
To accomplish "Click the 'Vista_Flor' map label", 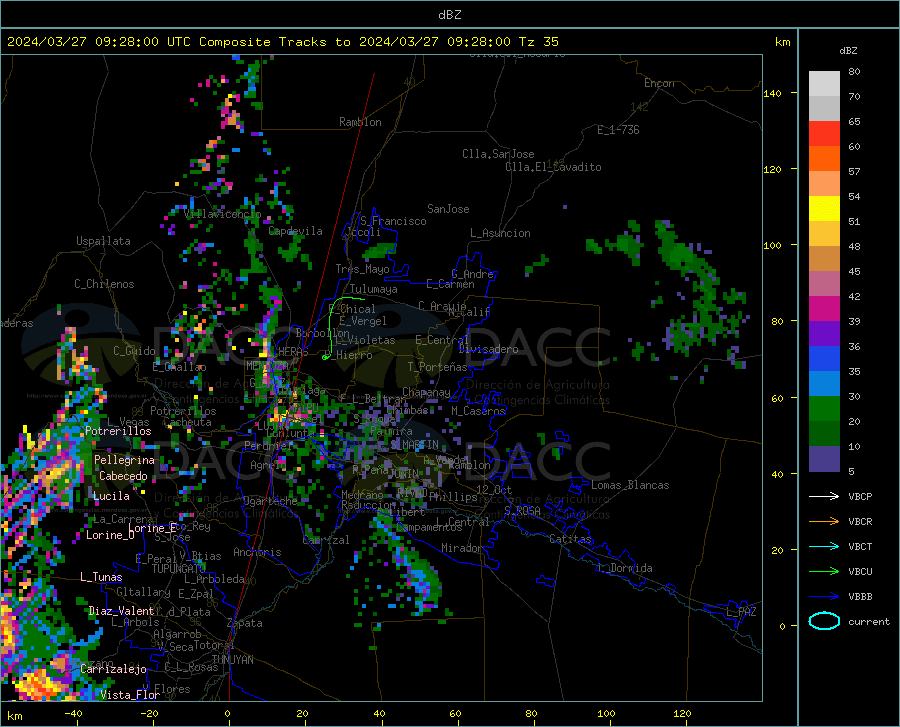I will (130, 694).
